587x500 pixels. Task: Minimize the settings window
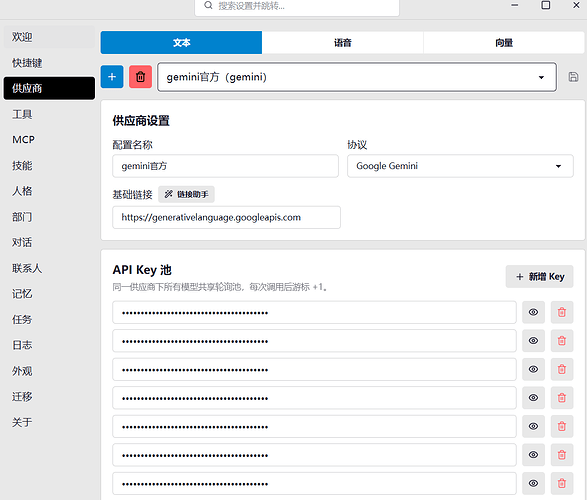[x=515, y=5]
